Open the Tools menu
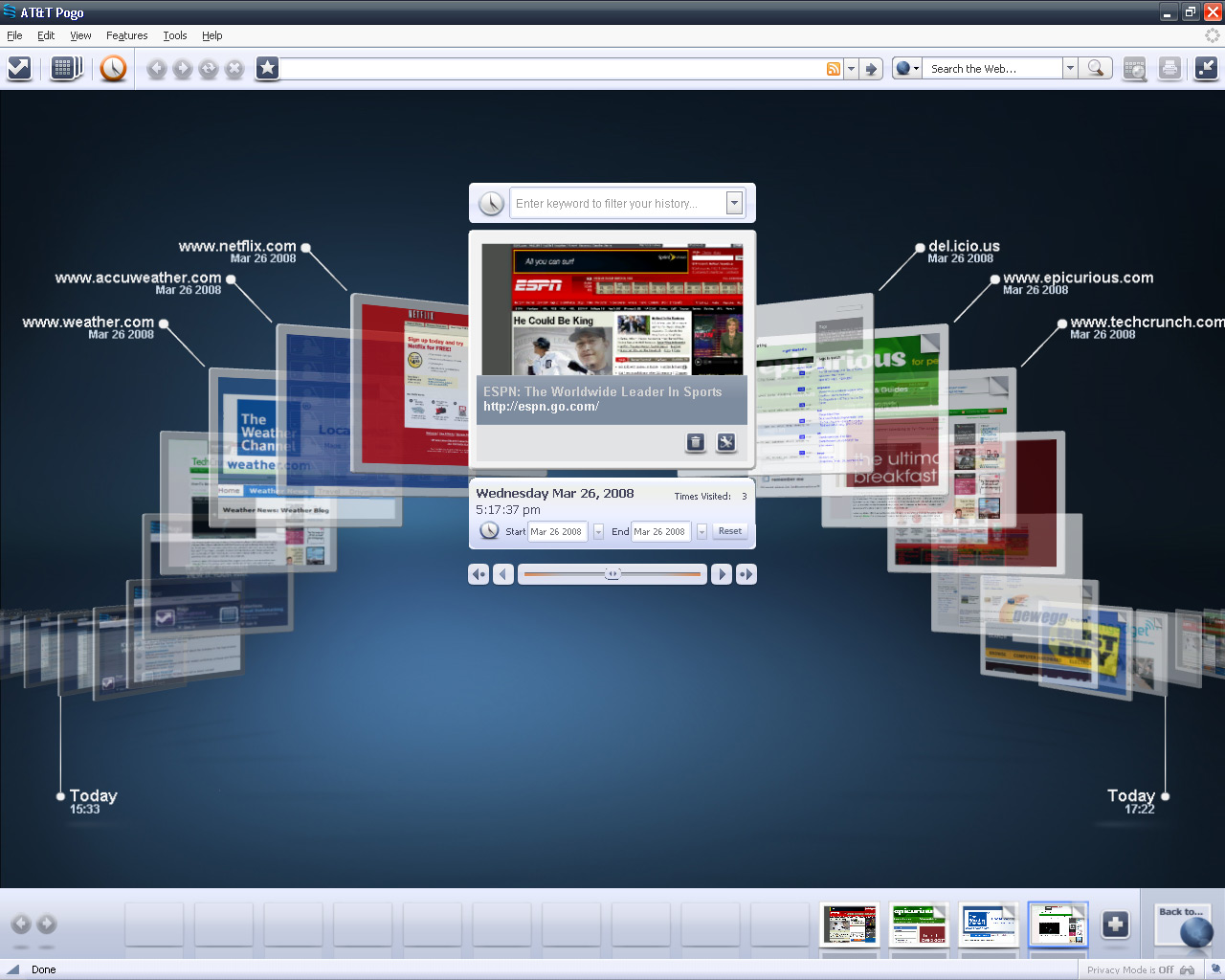The height and width of the screenshot is (980, 1225). [175, 35]
